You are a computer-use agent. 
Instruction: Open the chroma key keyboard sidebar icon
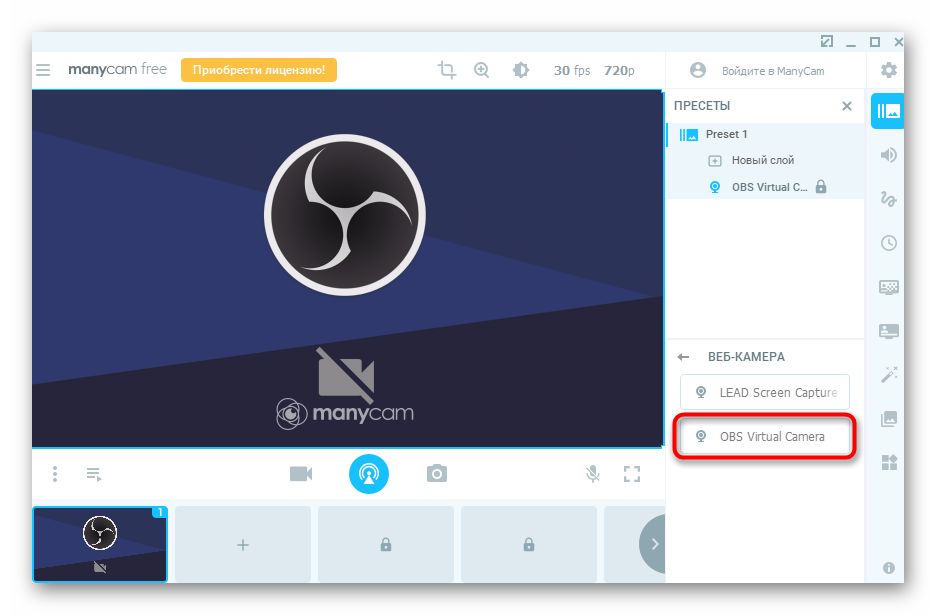[888, 287]
